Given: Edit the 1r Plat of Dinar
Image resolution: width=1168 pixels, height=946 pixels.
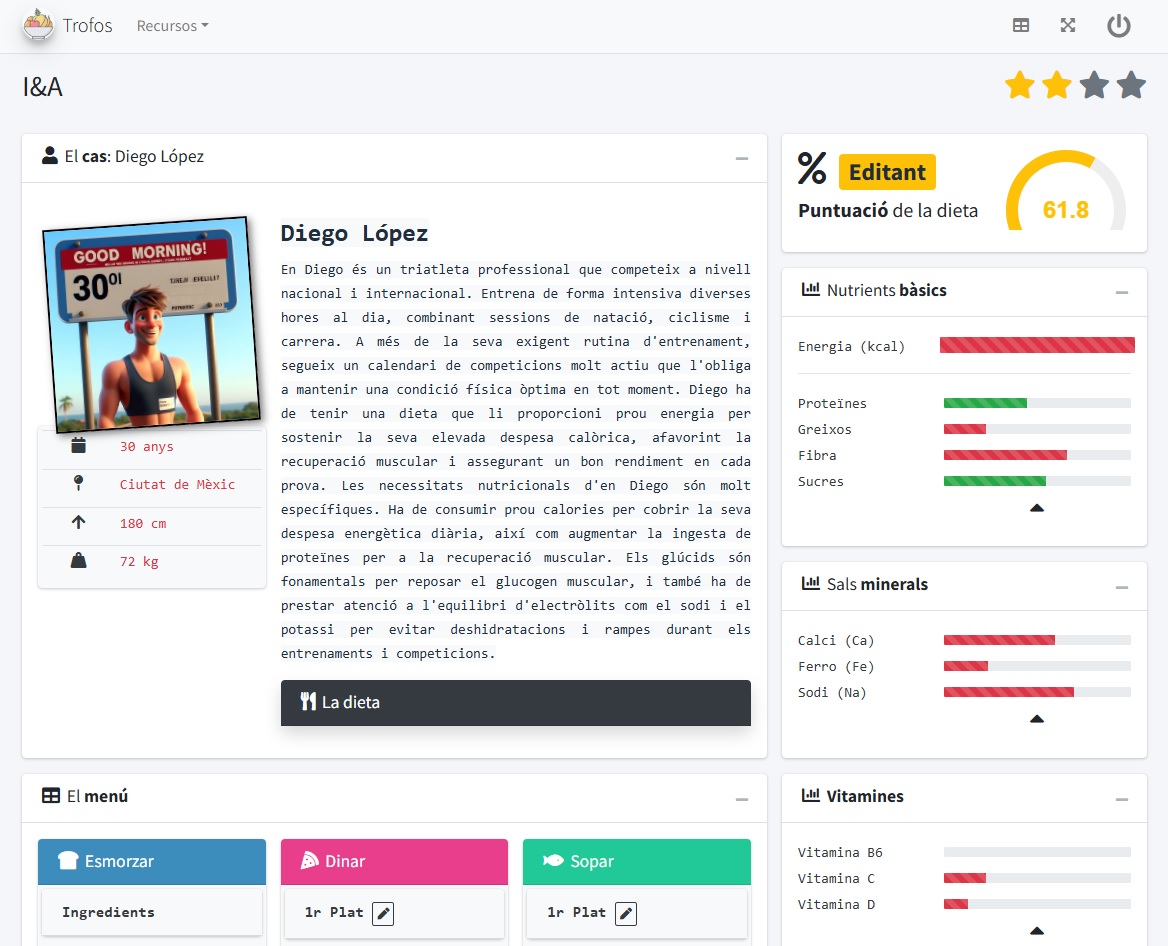Looking at the screenshot, I should pyautogui.click(x=383, y=913).
